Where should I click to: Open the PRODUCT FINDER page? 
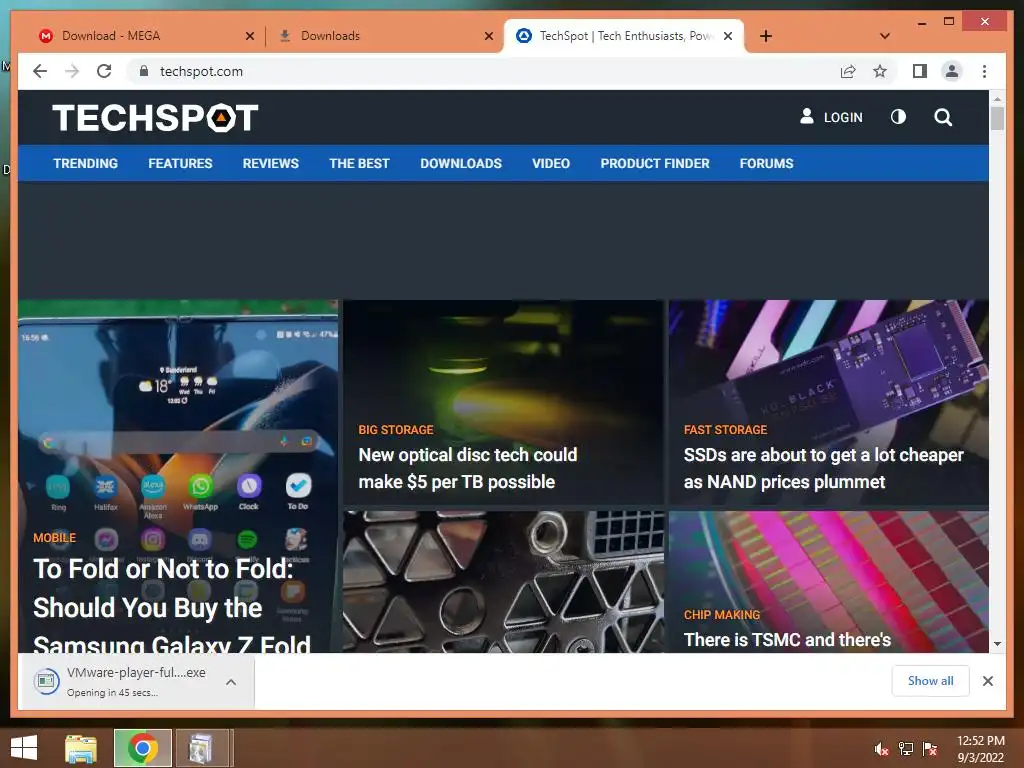655,163
